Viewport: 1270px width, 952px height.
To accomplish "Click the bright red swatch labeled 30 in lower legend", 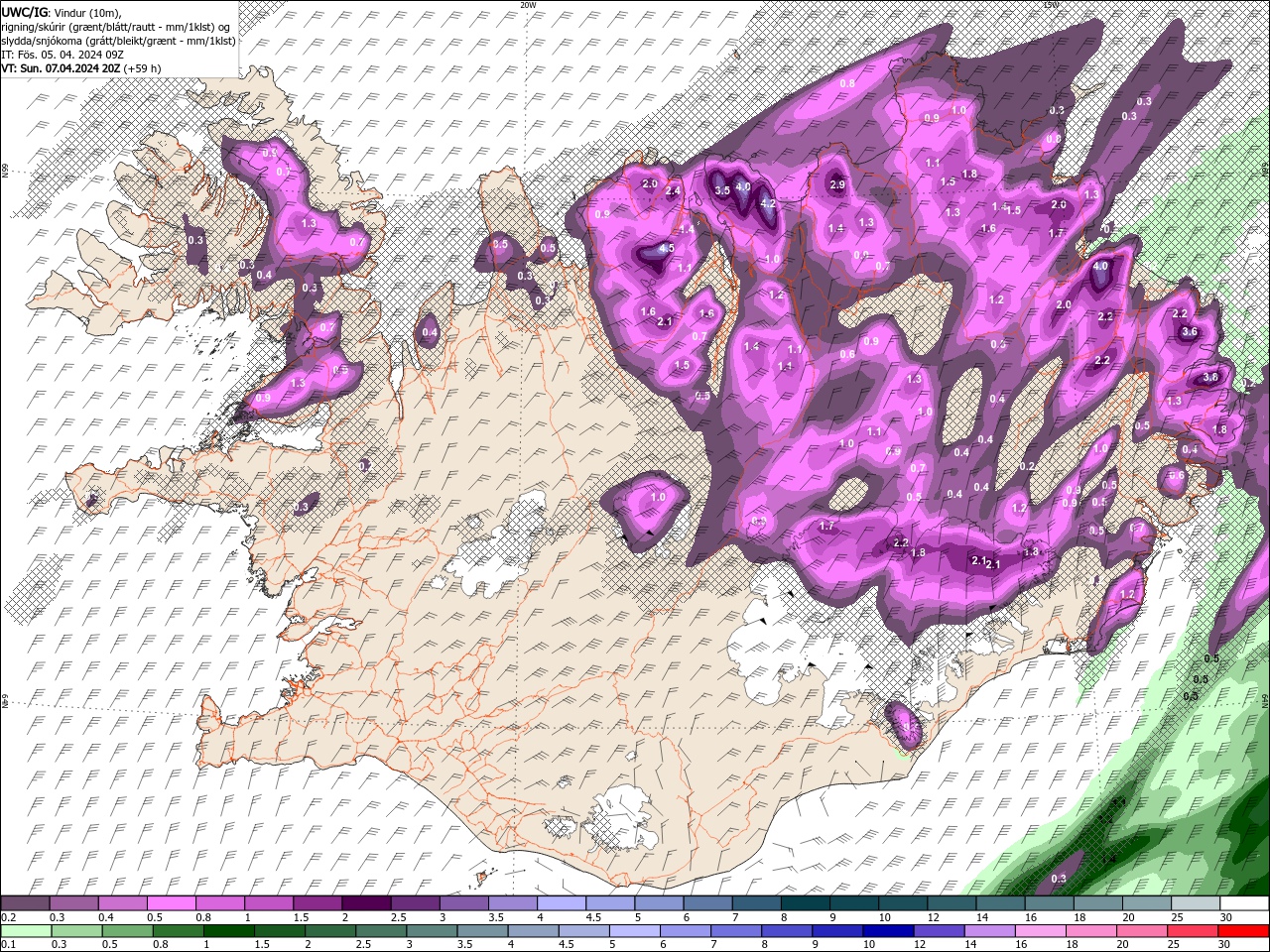I will point(1243,931).
